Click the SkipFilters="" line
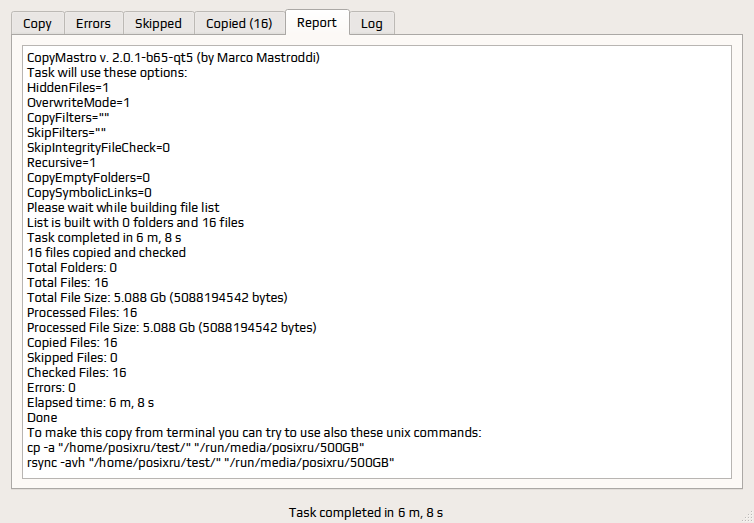 66,133
